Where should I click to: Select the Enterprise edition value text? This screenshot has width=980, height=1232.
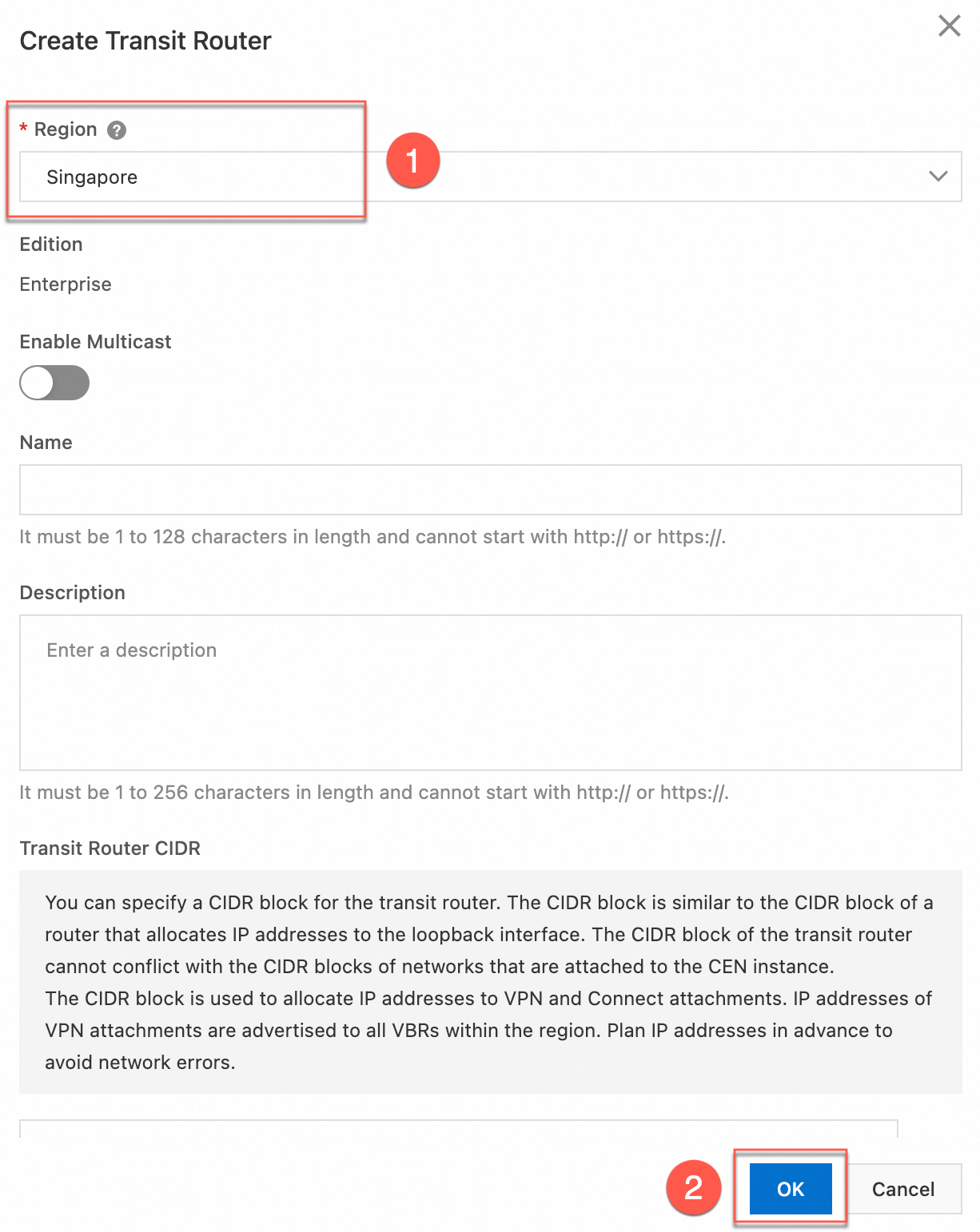pyautogui.click(x=66, y=284)
